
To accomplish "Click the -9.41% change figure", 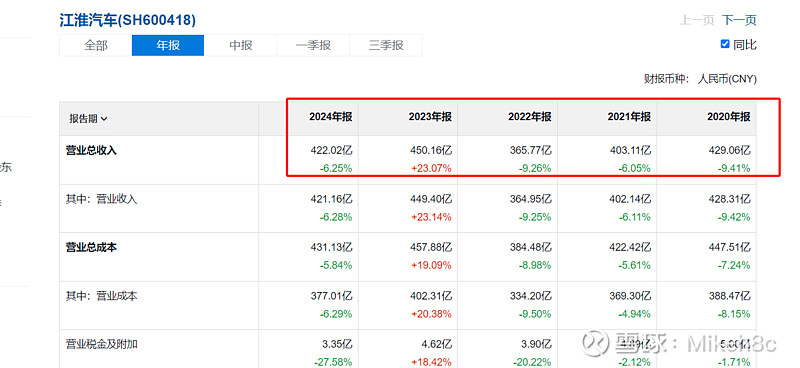I will (733, 168).
